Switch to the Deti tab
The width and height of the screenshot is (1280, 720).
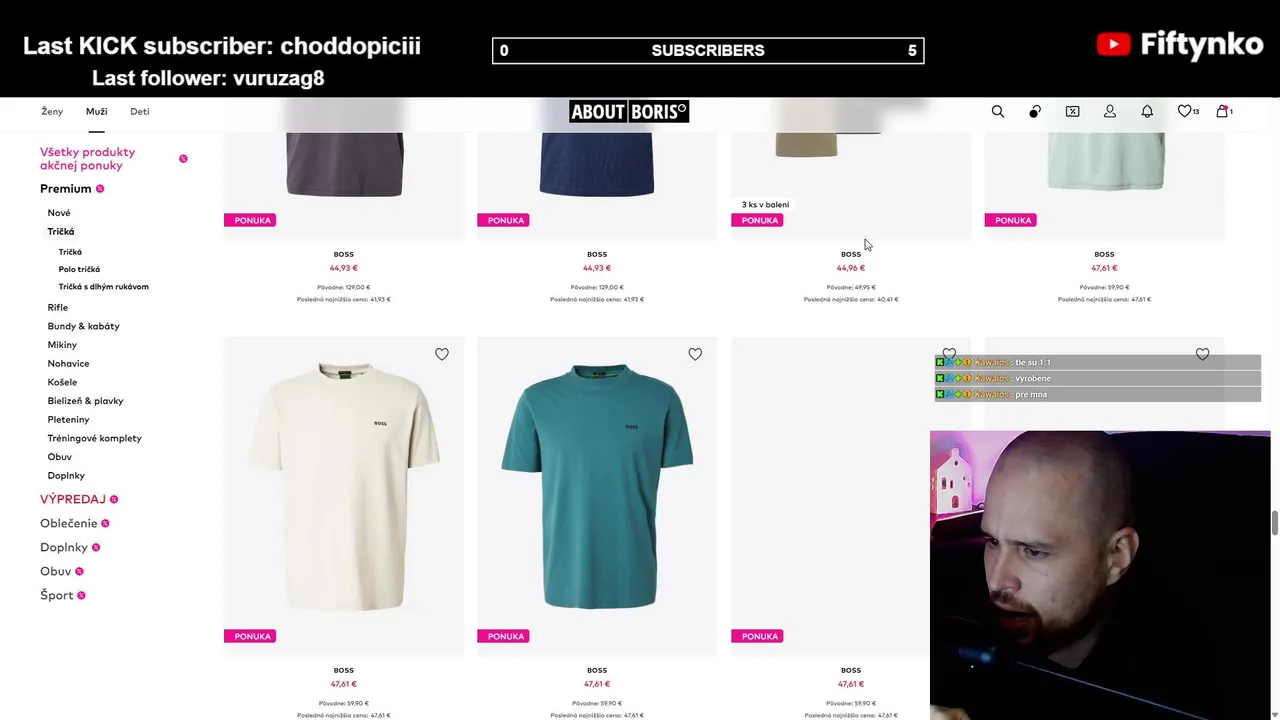pyautogui.click(x=140, y=111)
